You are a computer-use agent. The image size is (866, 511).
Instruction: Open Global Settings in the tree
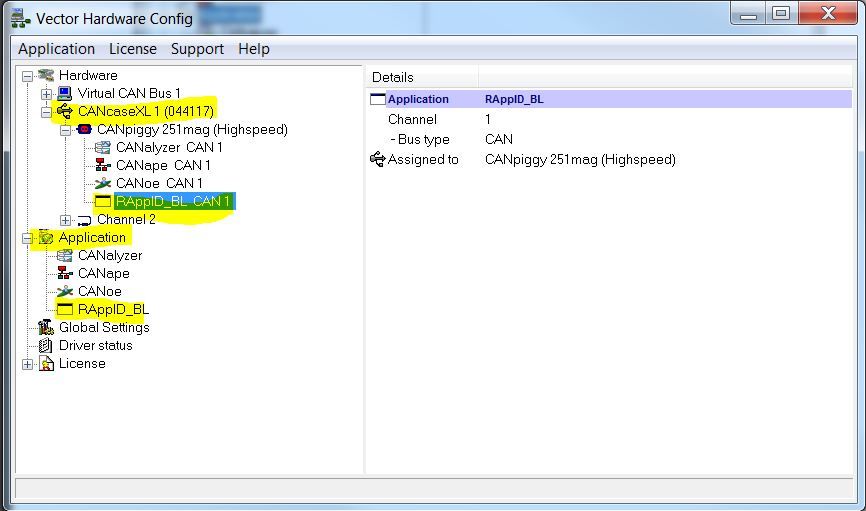[x=104, y=328]
